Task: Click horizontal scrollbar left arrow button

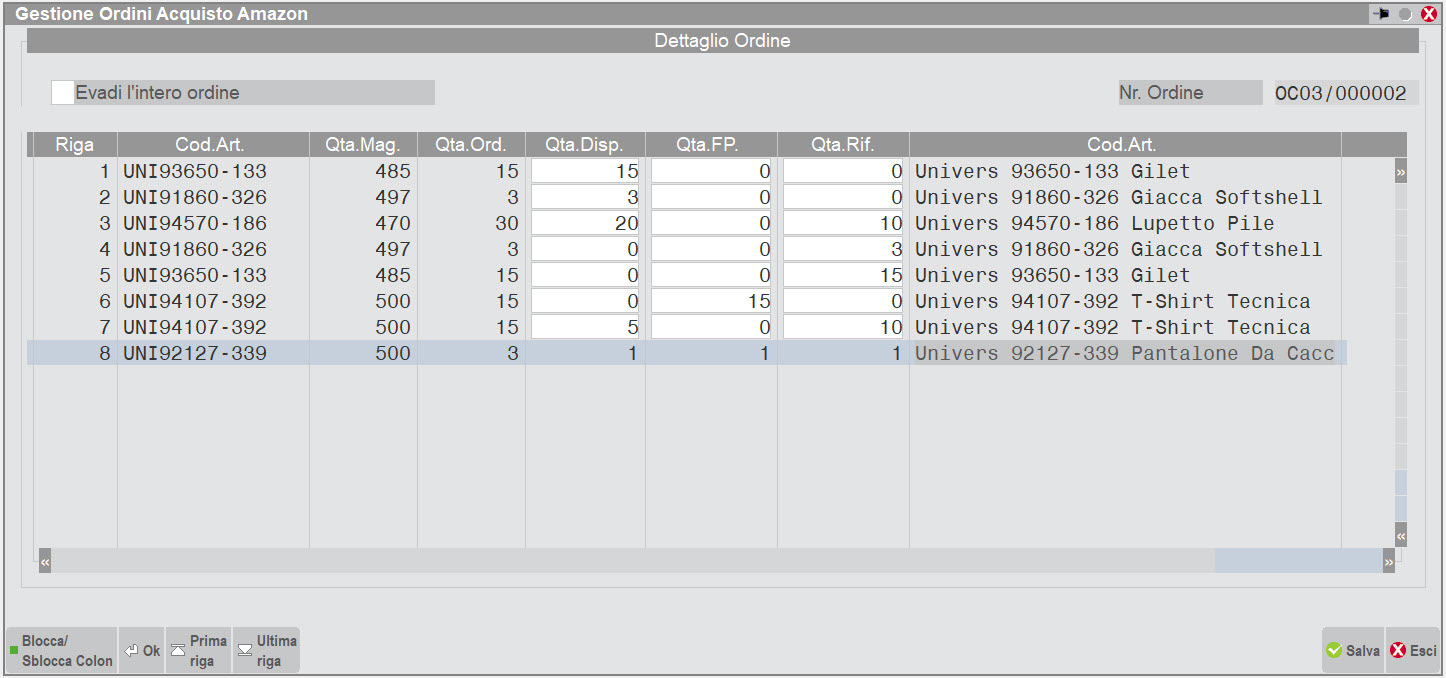Action: tap(45, 563)
